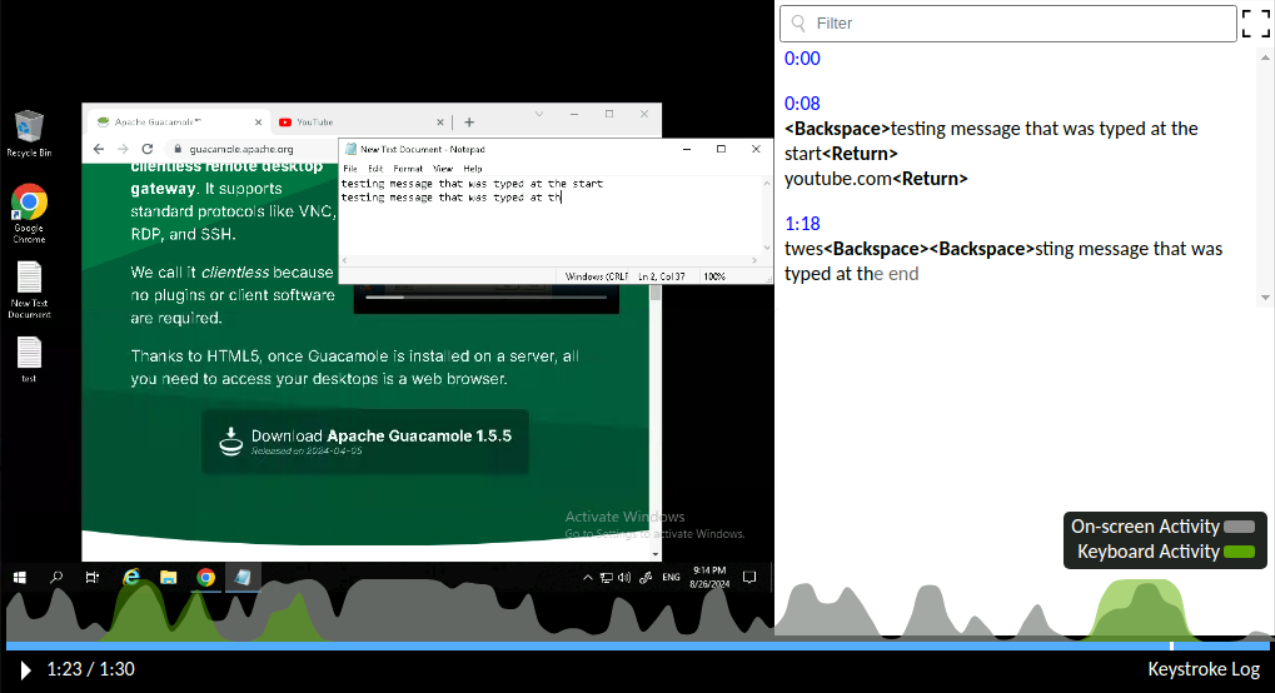The height and width of the screenshot is (693, 1275).
Task: Click the fullscreen icon beside the filter box
Action: pyautogui.click(x=1255, y=23)
